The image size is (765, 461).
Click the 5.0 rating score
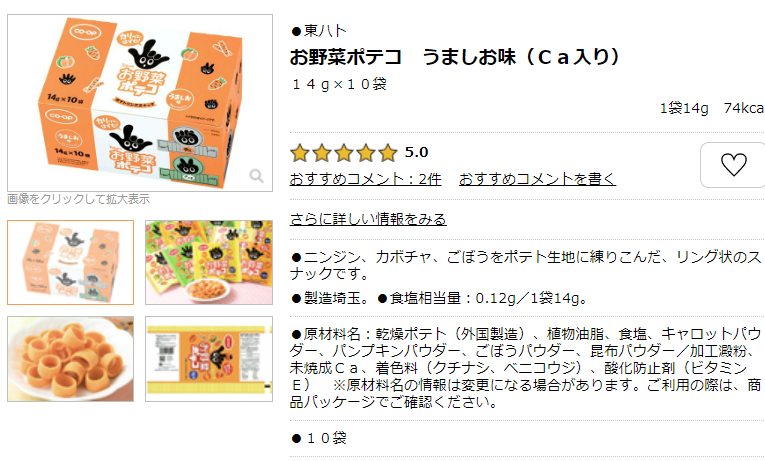click(416, 153)
